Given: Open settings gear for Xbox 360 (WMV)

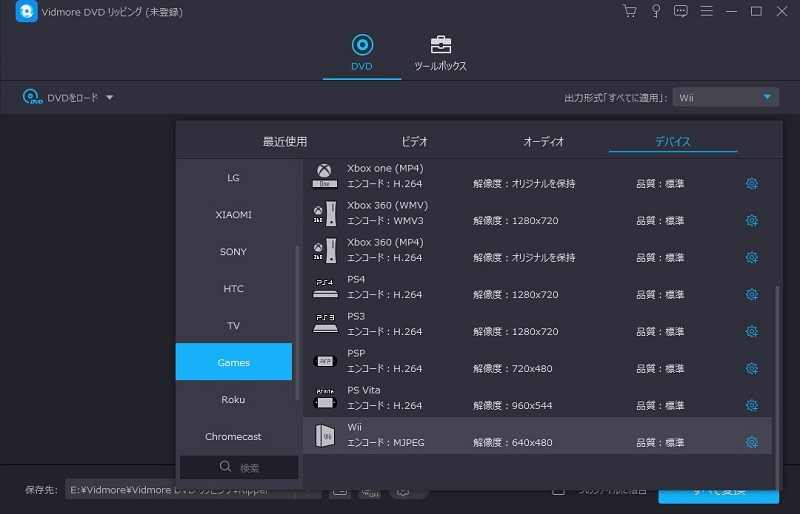Looking at the screenshot, I should (x=752, y=221).
